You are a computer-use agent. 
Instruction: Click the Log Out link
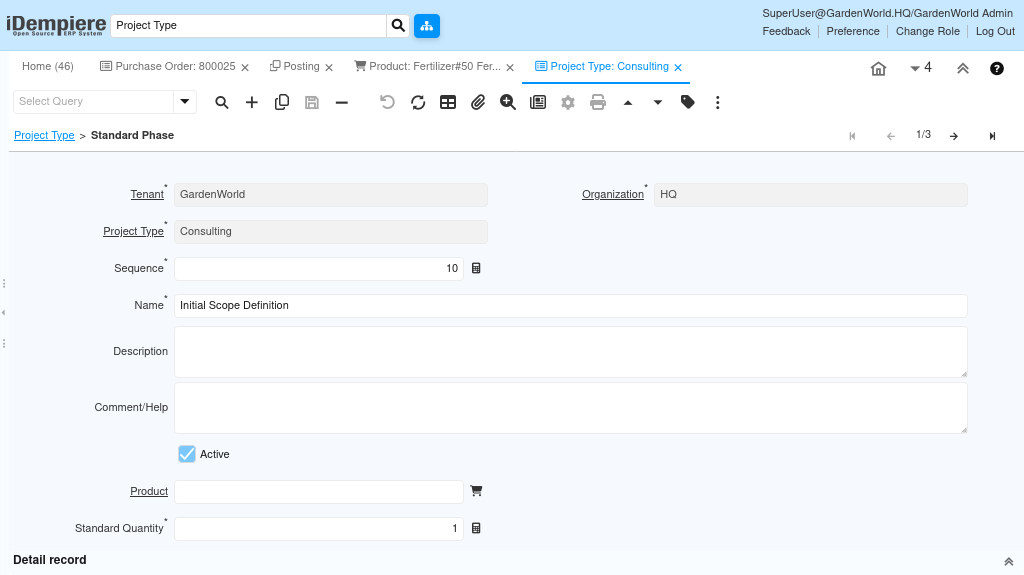[995, 31]
